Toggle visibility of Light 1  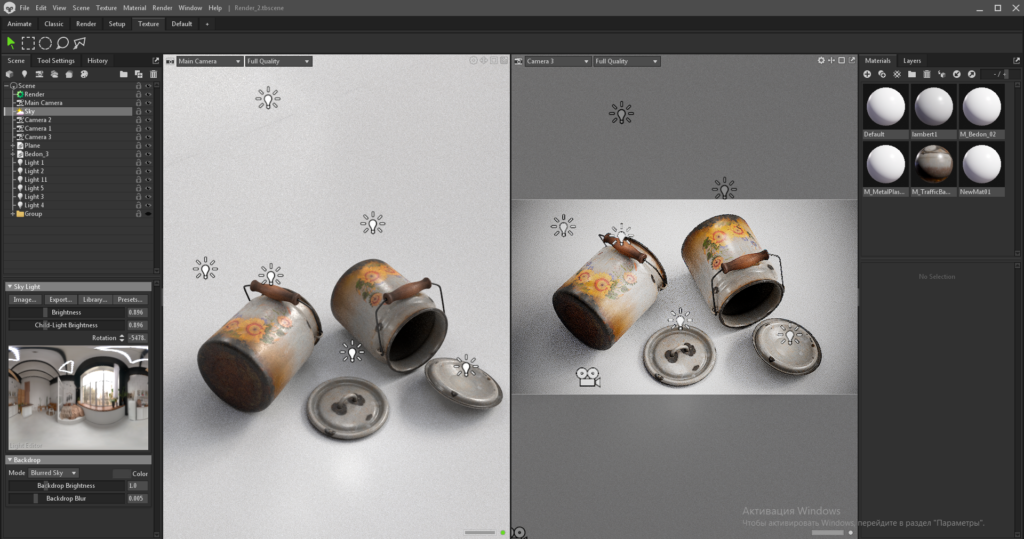click(x=148, y=163)
